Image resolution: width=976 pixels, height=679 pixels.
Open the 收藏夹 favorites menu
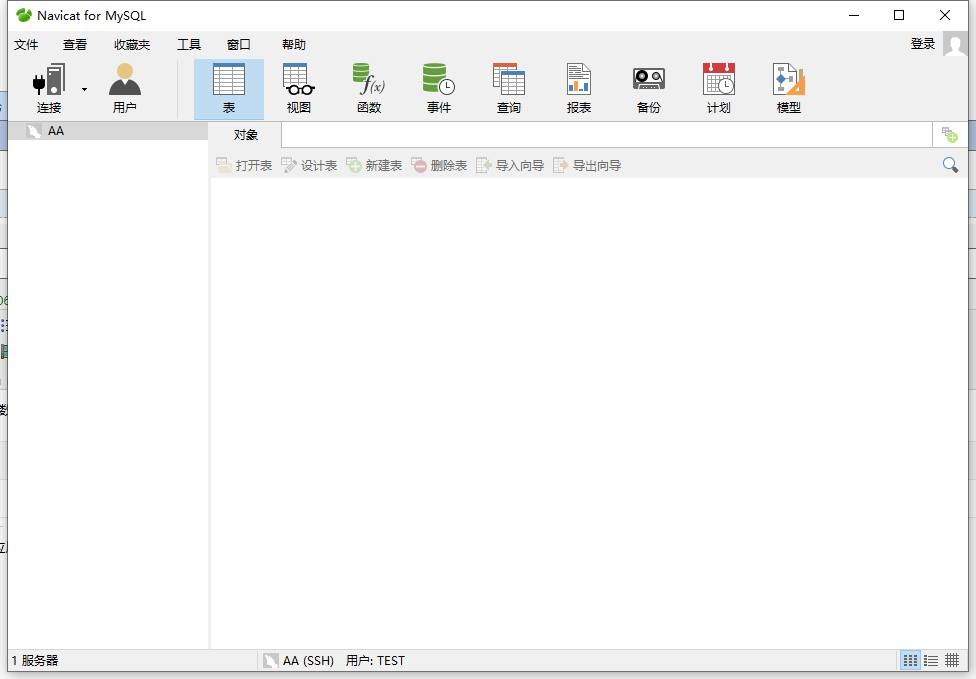click(132, 45)
